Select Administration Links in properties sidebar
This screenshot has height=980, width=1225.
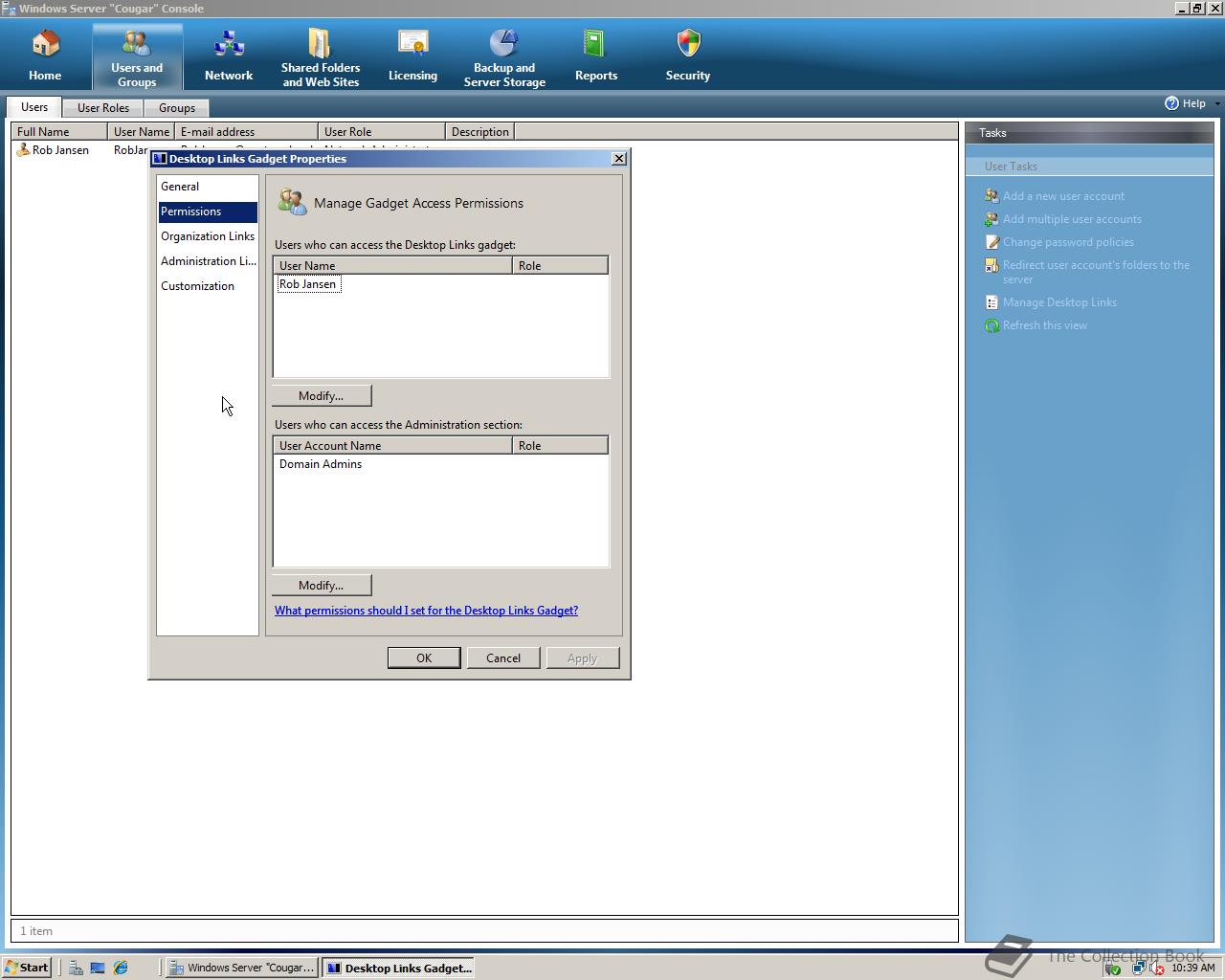[208, 261]
